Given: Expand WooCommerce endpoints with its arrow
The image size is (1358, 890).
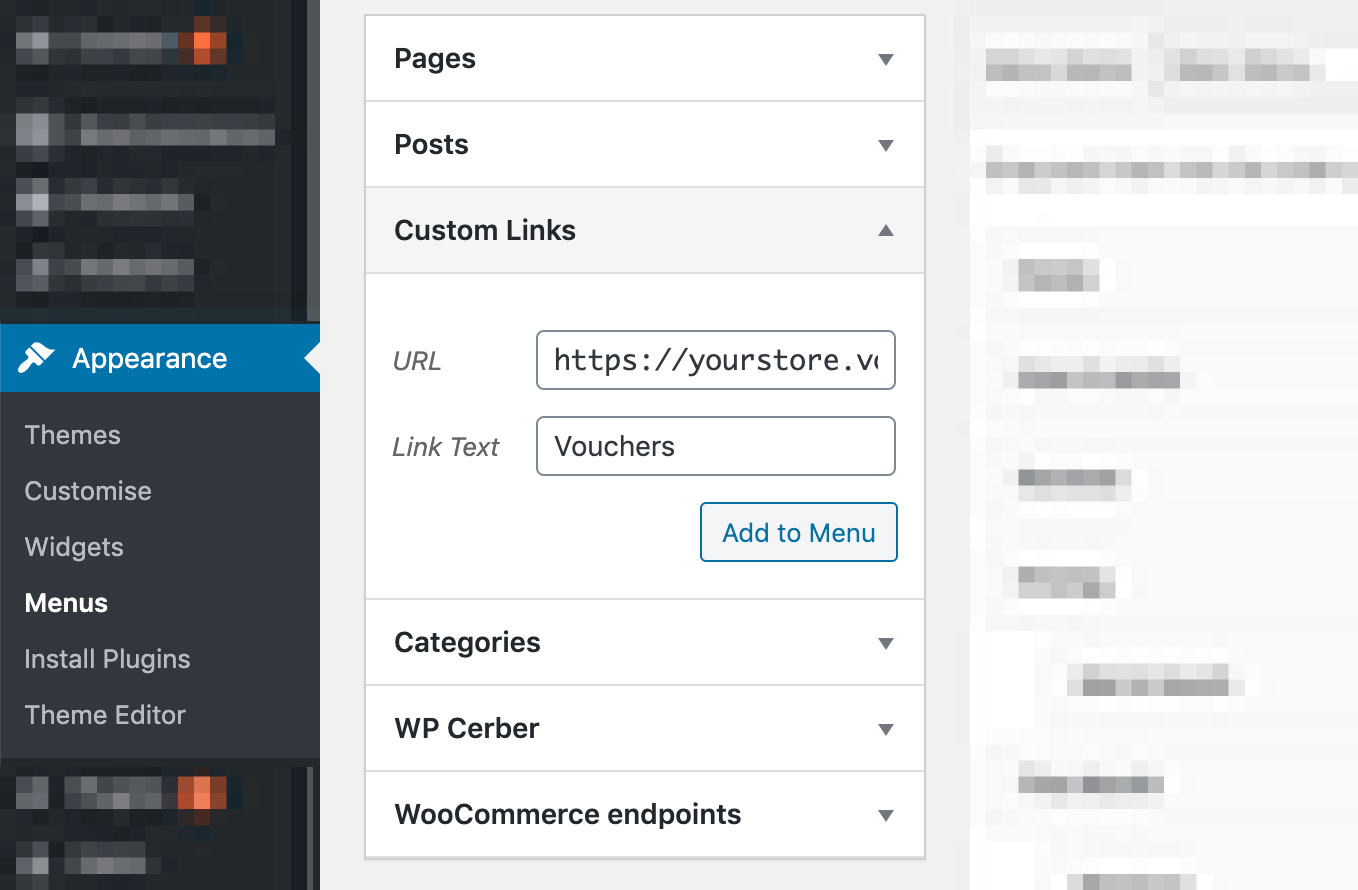Looking at the screenshot, I should (885, 815).
